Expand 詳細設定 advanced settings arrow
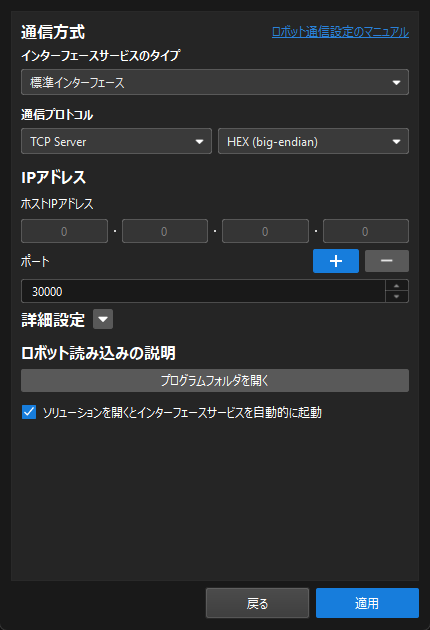This screenshot has width=430, height=630. [103, 319]
